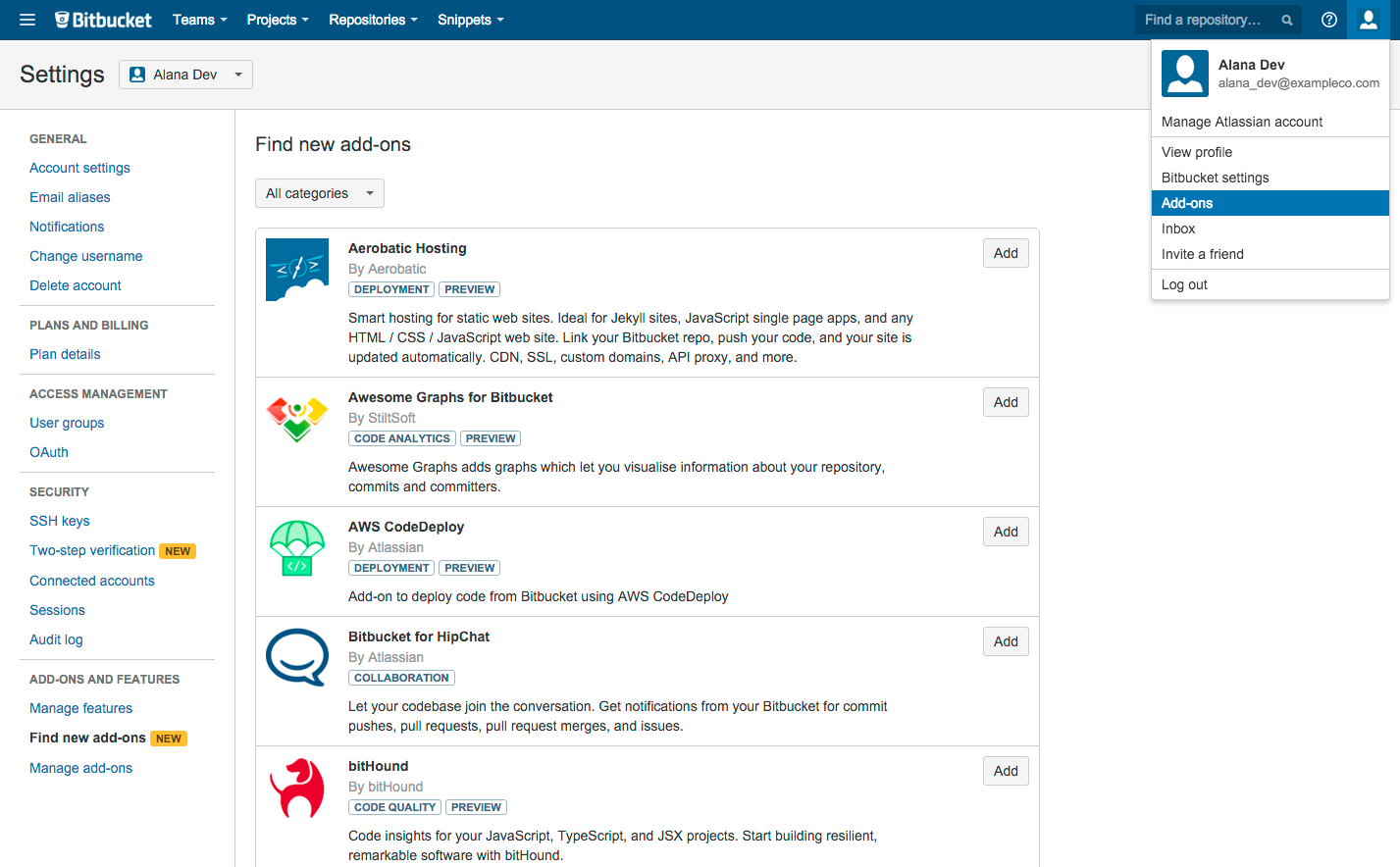The image size is (1400, 867).
Task: Add the AWS CodeDeploy add-on
Action: pos(1005,531)
